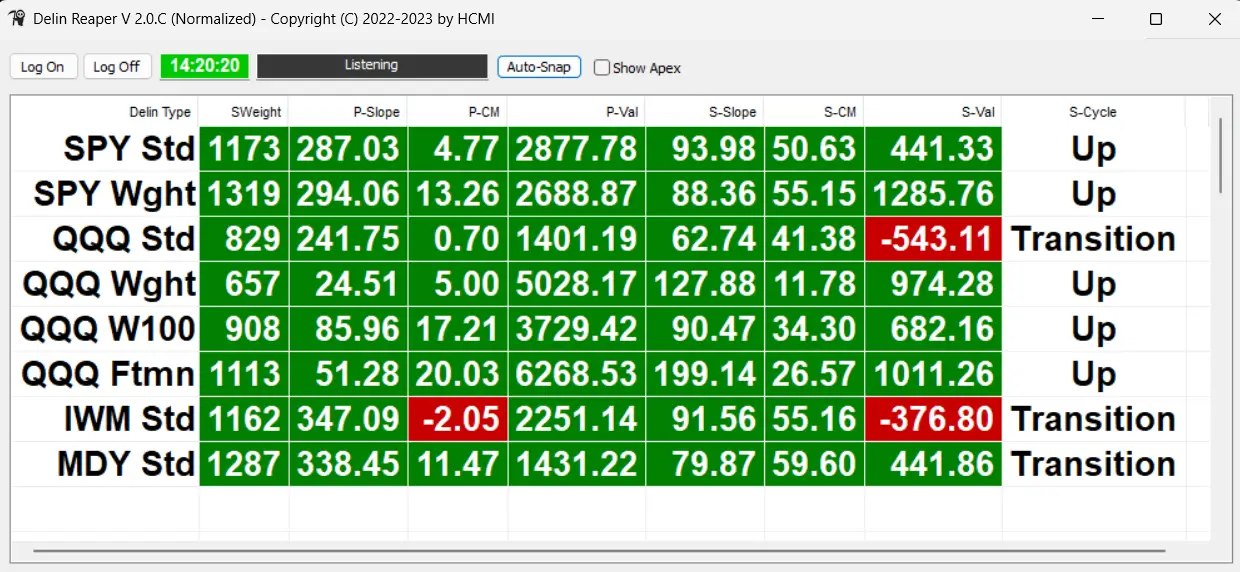Click the S-Cycle column header
Viewport: 1240px width, 572px height.
pos(1092,112)
